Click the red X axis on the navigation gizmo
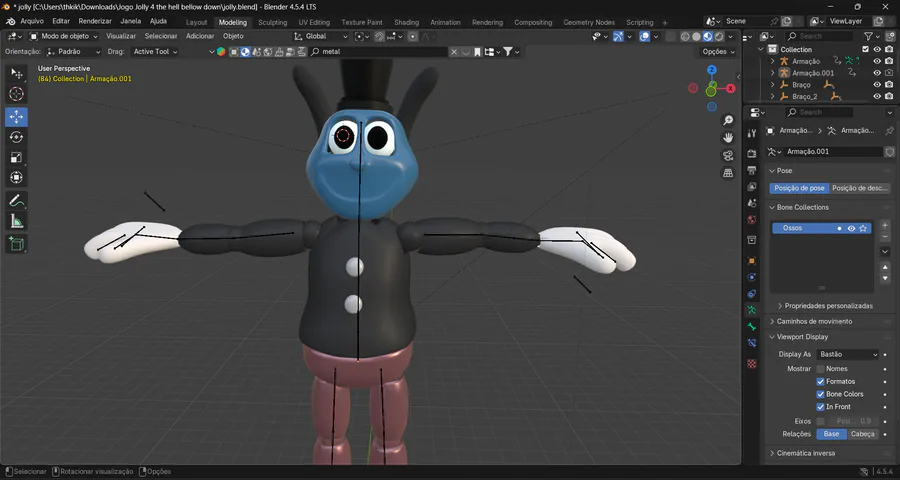The width and height of the screenshot is (900, 480). pos(731,88)
